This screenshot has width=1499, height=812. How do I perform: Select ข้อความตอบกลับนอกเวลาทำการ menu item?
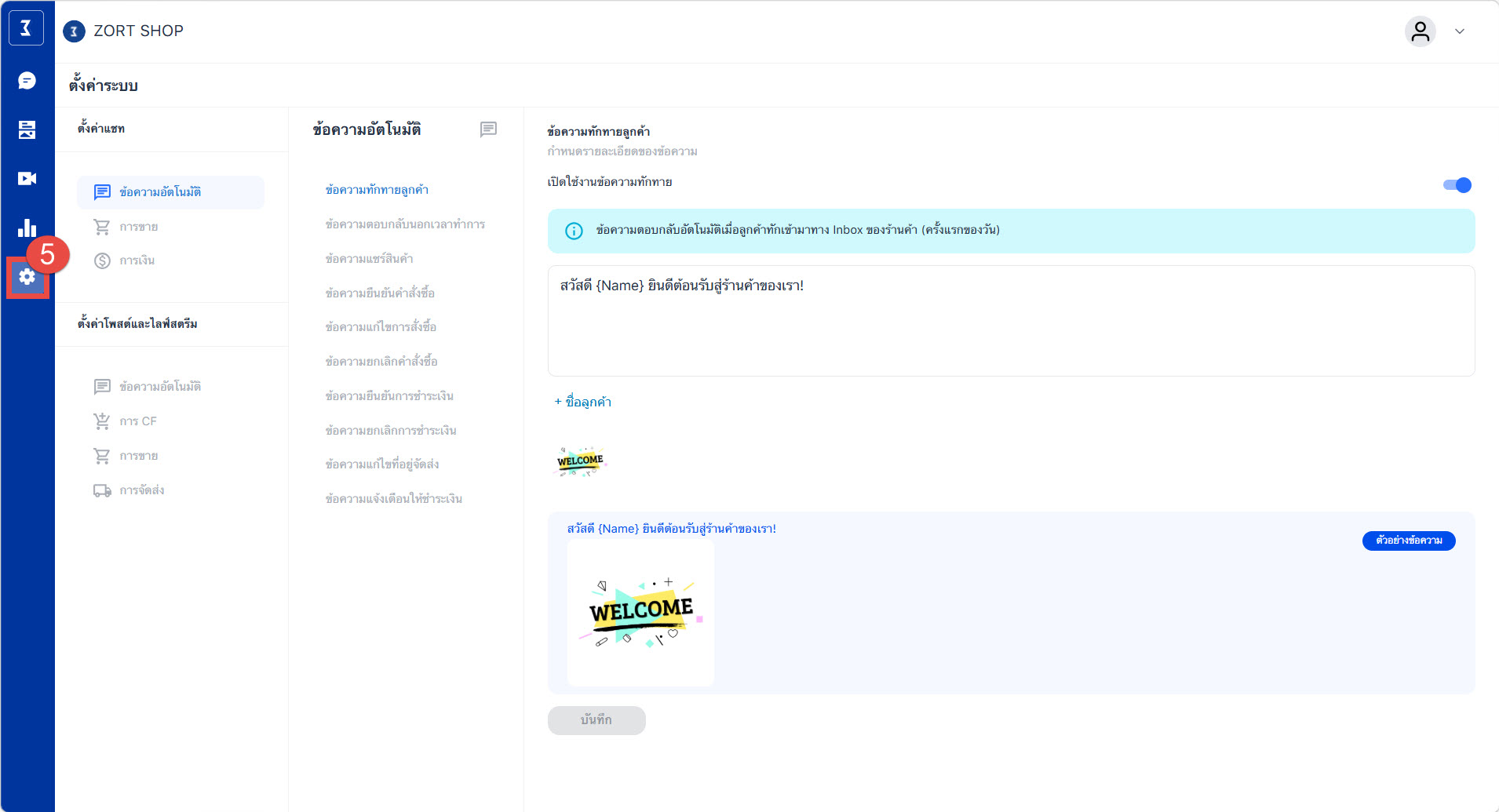pos(405,224)
